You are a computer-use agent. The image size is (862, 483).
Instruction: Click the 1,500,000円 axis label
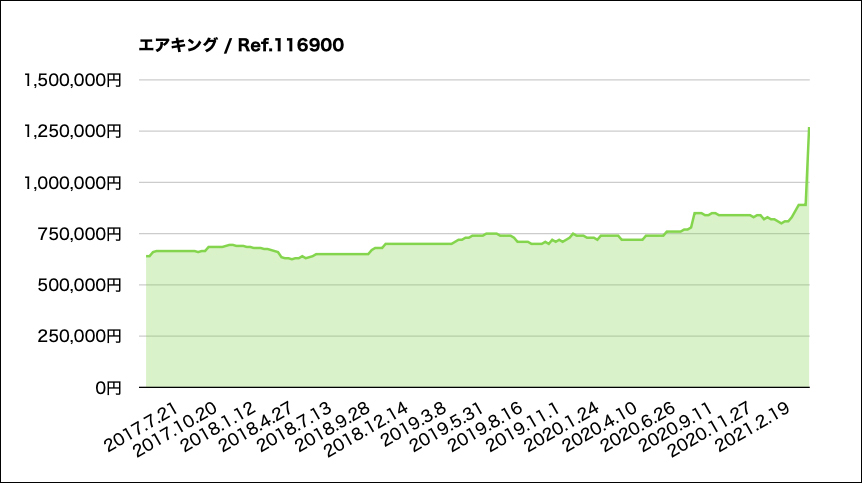coord(72,80)
